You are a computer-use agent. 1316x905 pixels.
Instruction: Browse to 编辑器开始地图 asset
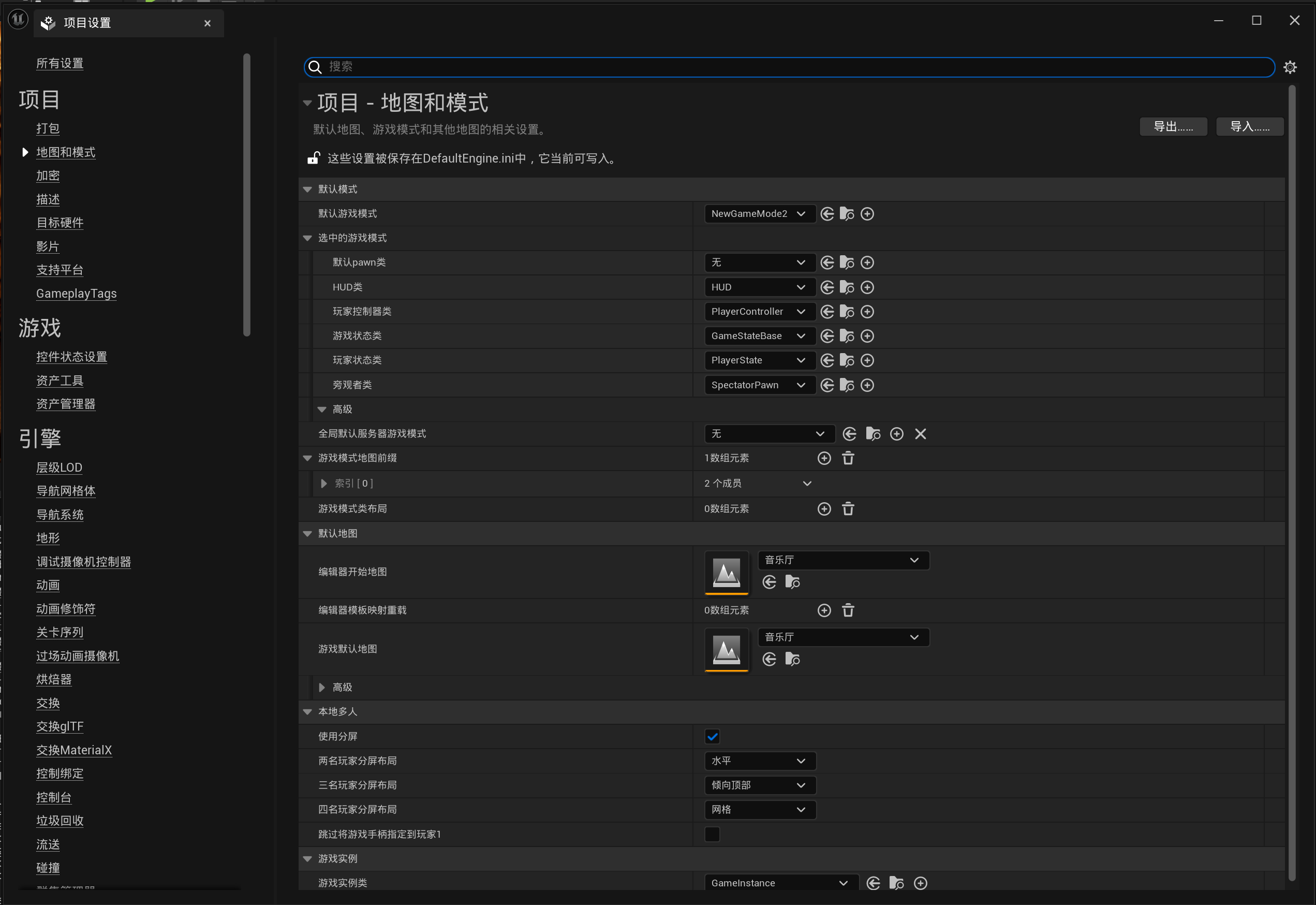tap(792, 582)
